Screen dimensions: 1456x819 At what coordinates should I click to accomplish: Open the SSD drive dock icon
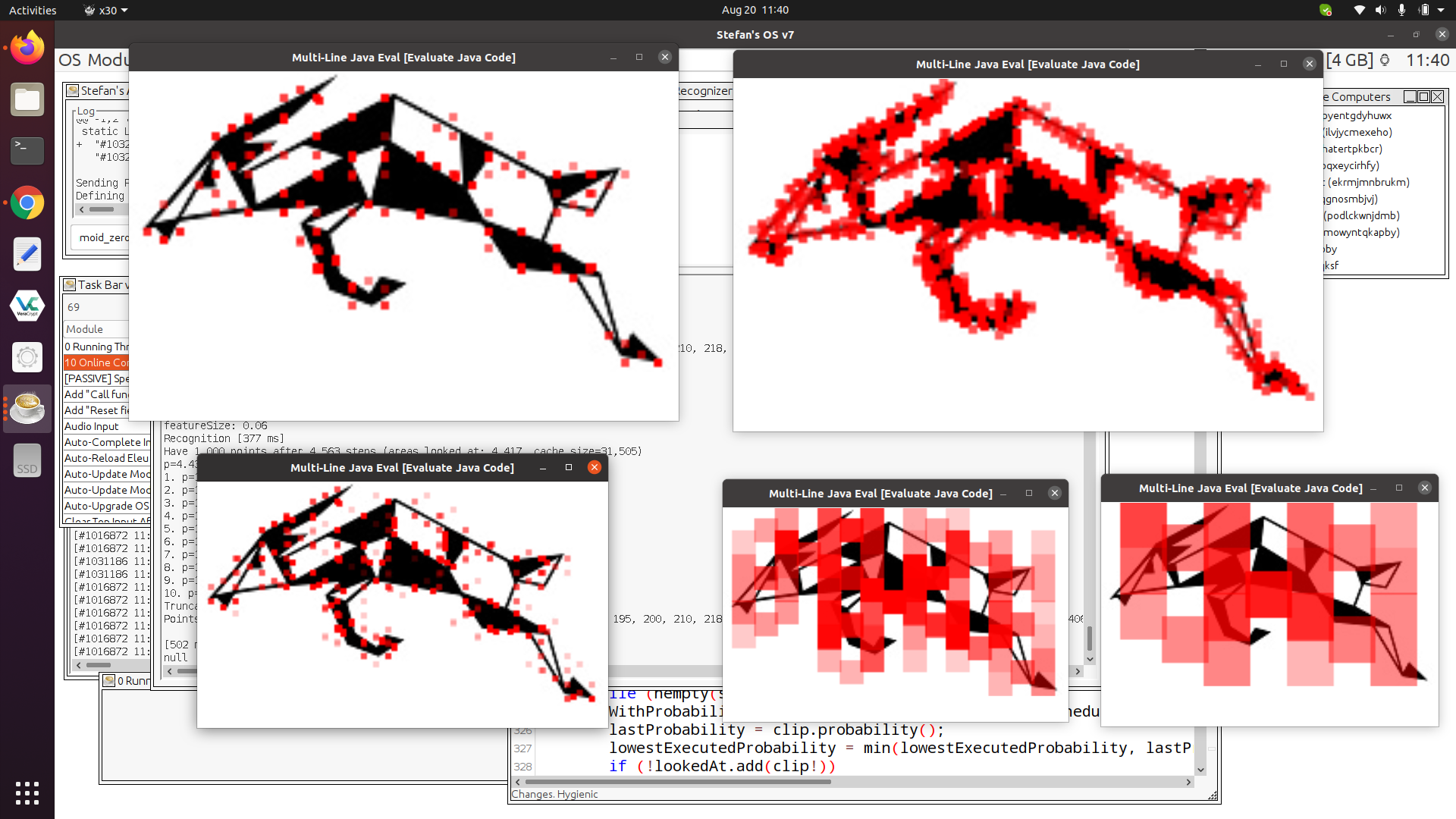pos(27,461)
